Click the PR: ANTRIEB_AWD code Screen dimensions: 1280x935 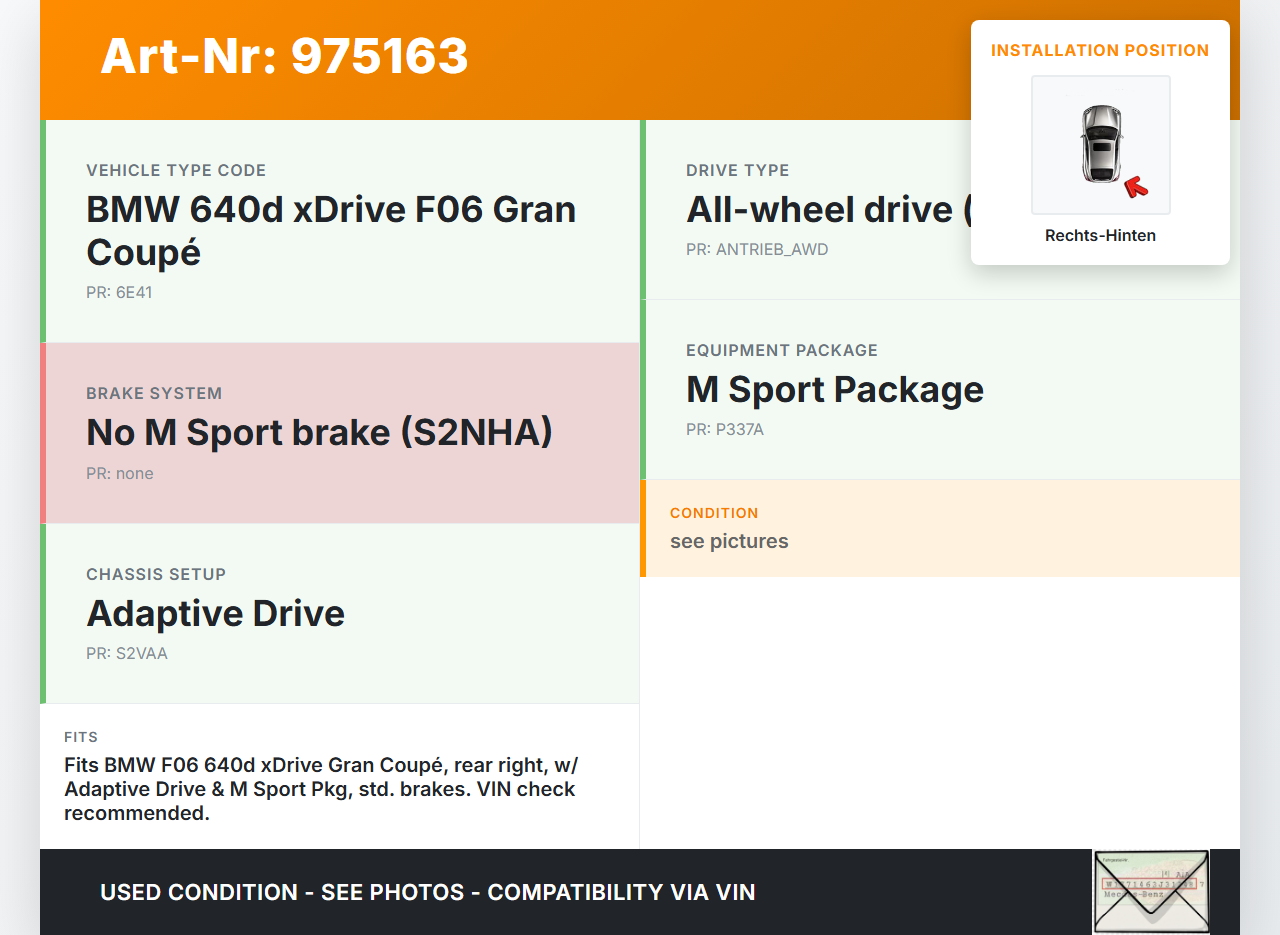click(757, 249)
